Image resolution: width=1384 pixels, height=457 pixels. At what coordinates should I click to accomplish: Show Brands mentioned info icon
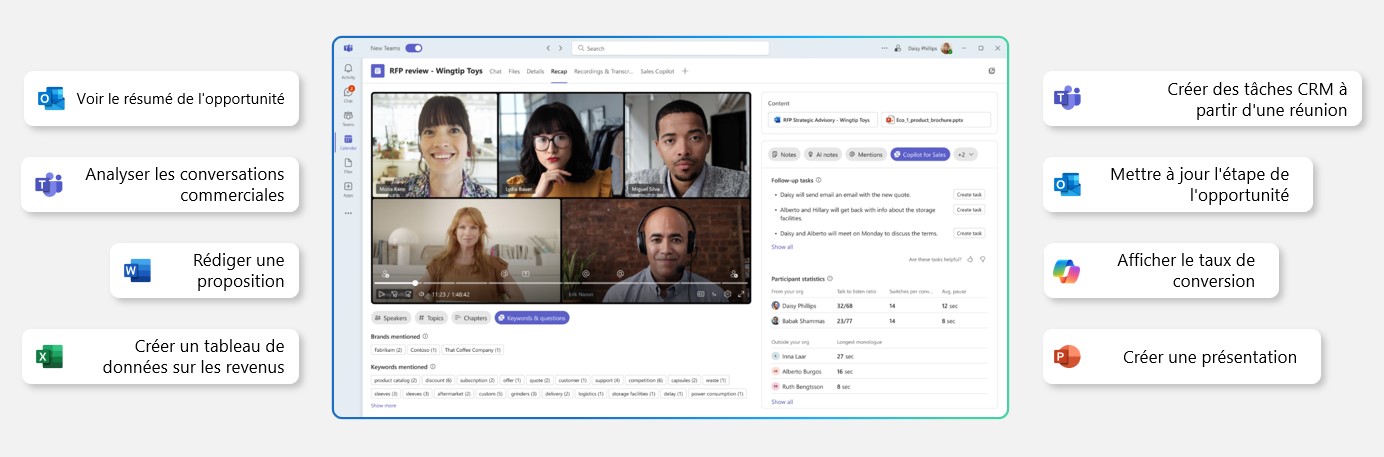tap(425, 336)
